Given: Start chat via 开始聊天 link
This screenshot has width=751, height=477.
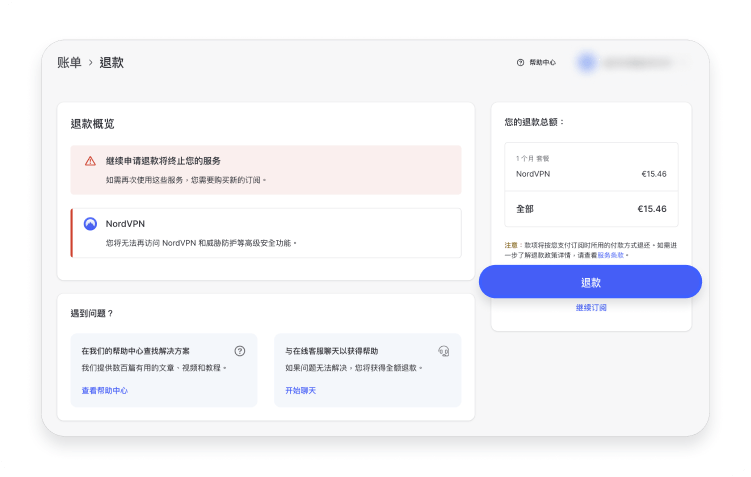Looking at the screenshot, I should click(x=300, y=390).
